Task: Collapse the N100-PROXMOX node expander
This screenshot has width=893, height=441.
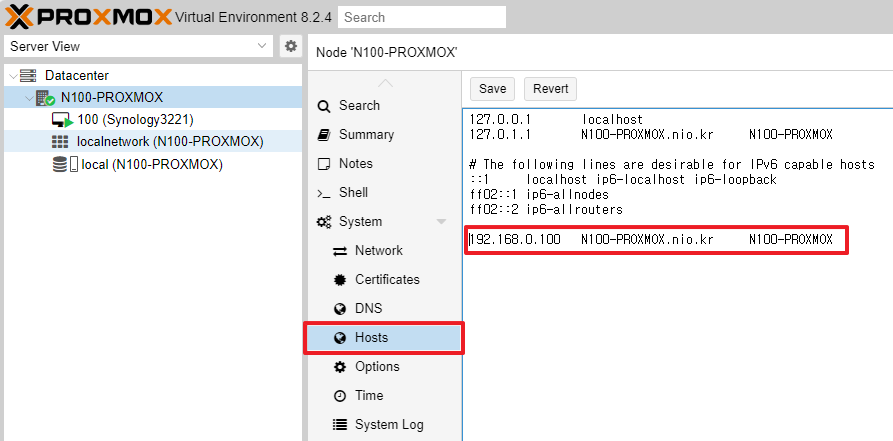Action: click(x=29, y=98)
